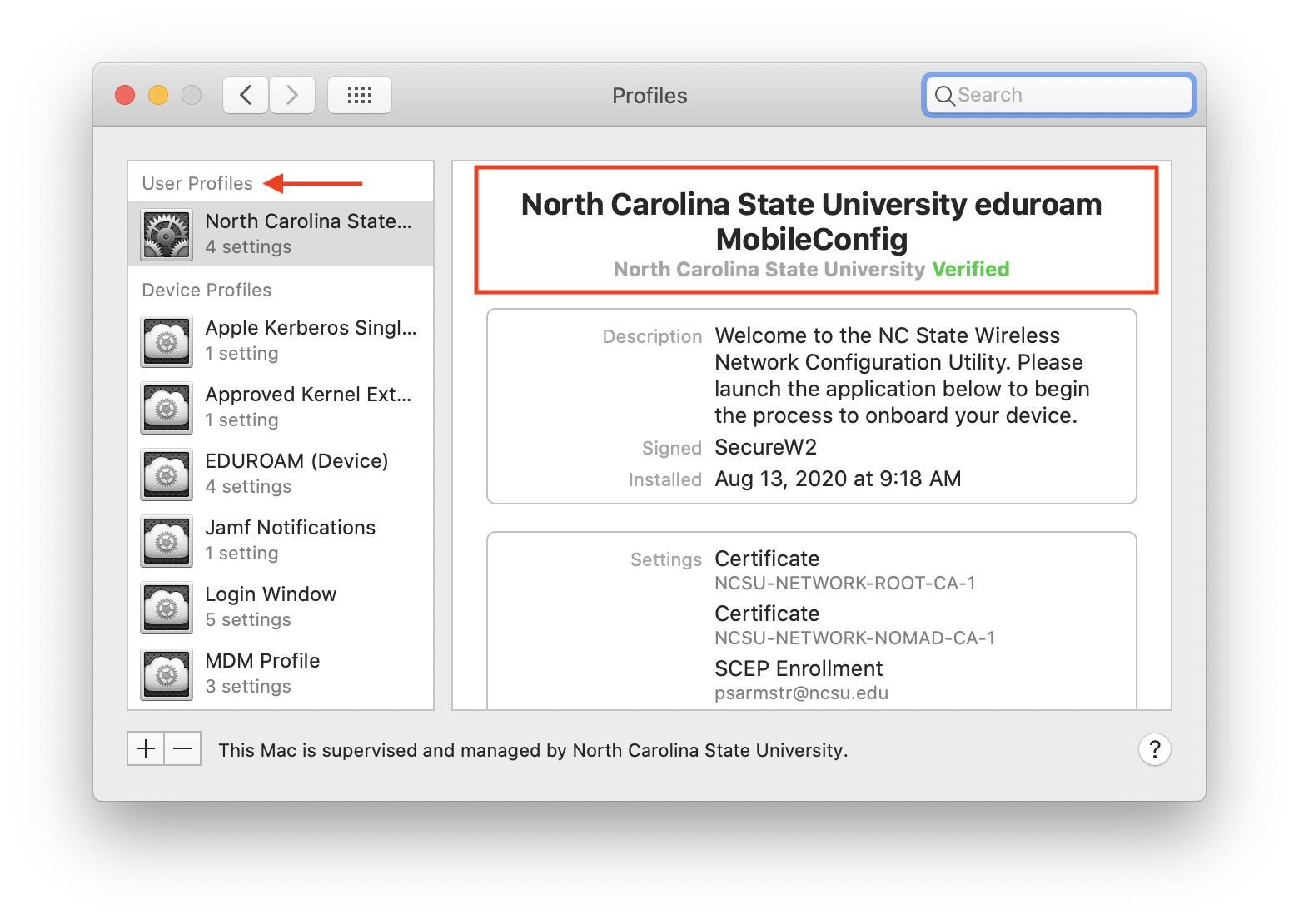The height and width of the screenshot is (924, 1299).
Task: Open the help question mark button
Action: 1154,750
